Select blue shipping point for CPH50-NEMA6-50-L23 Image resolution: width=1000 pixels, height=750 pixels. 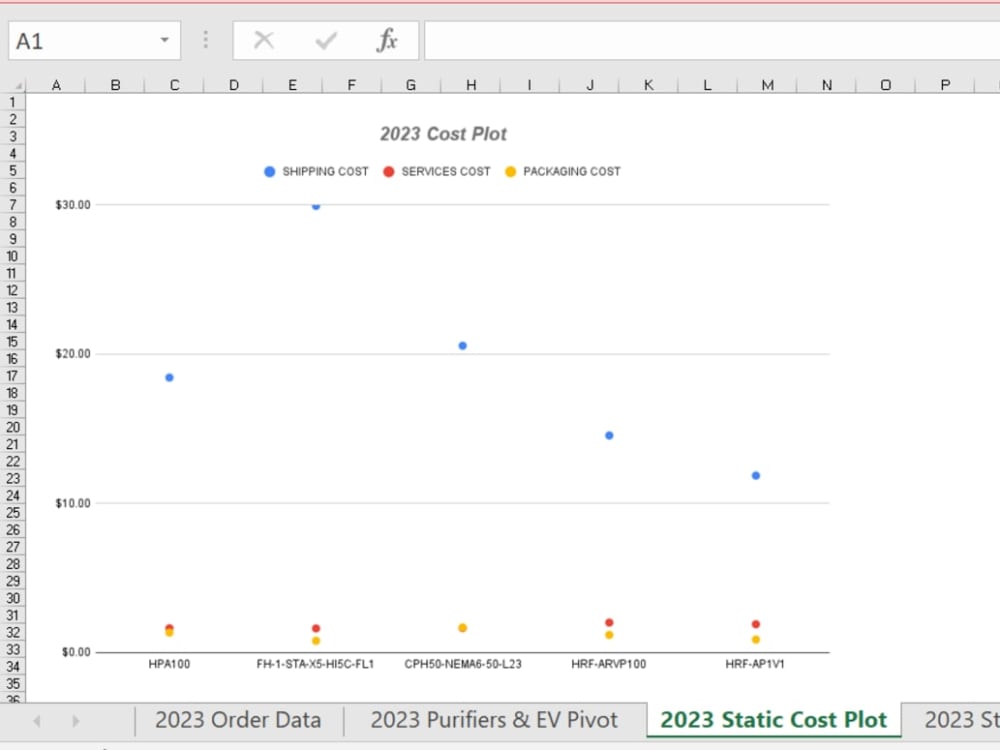(x=462, y=346)
